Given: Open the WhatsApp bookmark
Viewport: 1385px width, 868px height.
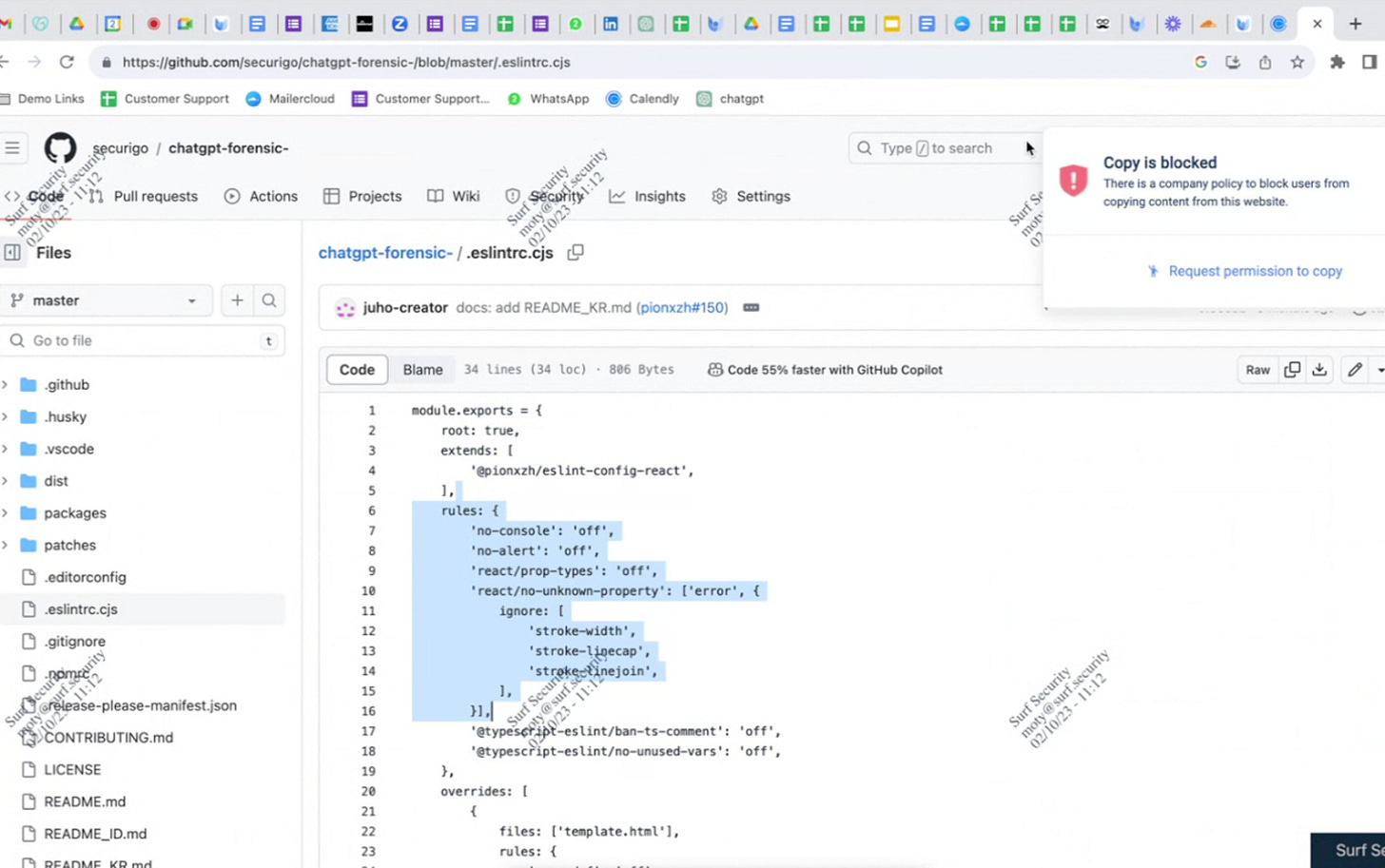Looking at the screenshot, I should (x=548, y=99).
